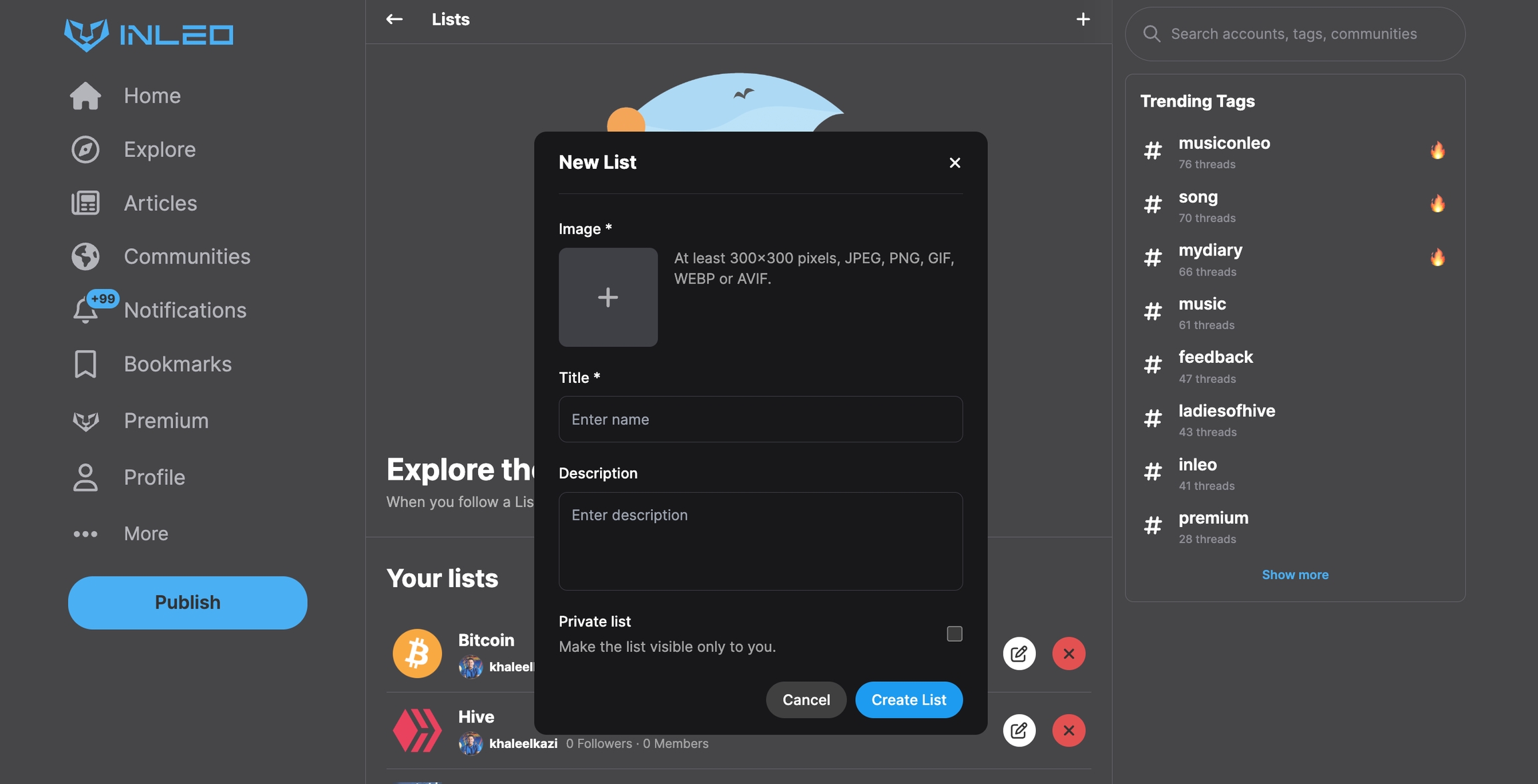The height and width of the screenshot is (784, 1538).
Task: Click the INLEO lion logo
Action: (86, 34)
